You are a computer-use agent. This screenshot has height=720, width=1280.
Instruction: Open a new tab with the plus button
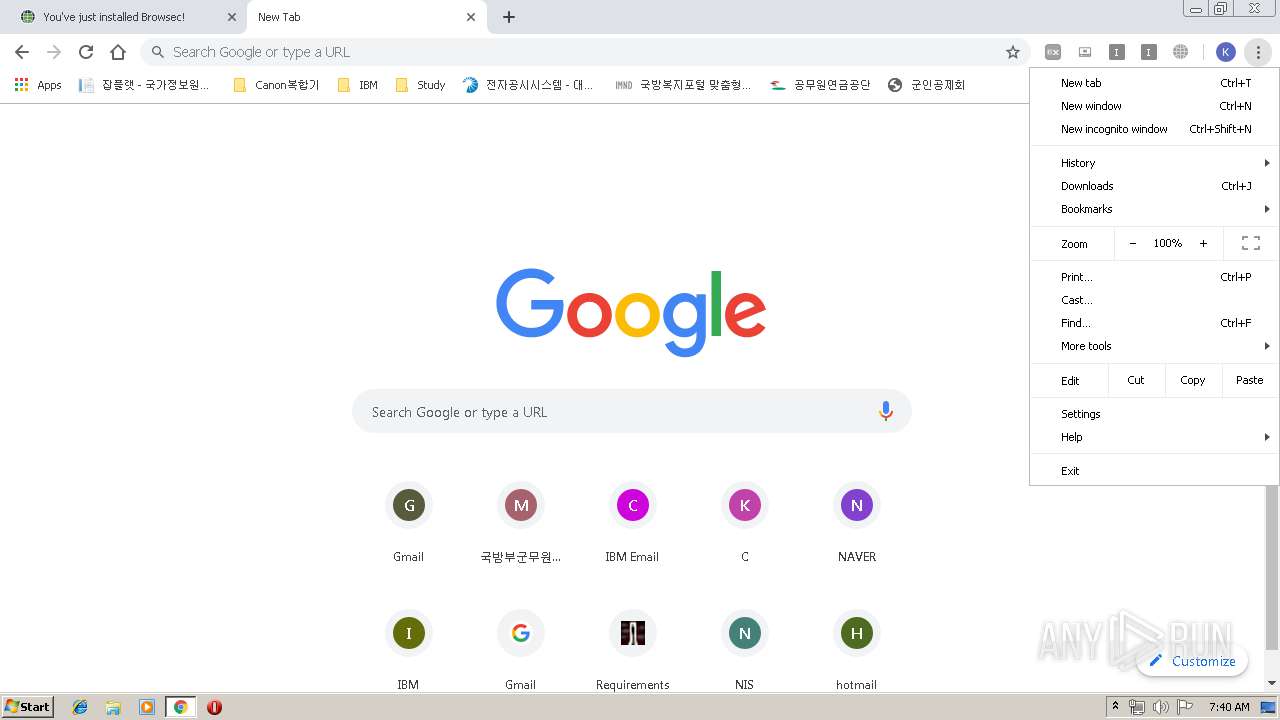pos(509,17)
